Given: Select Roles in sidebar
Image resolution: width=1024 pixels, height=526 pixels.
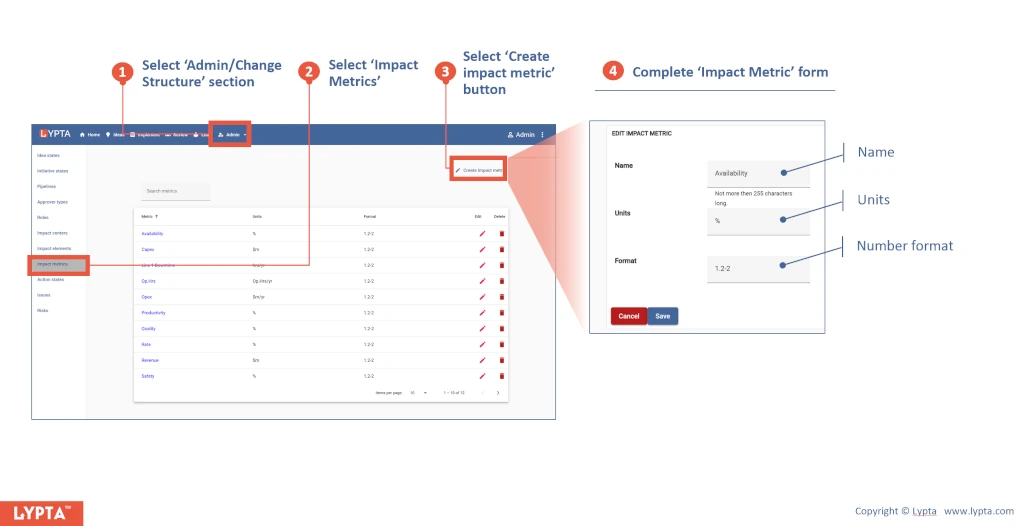Looking at the screenshot, I should (x=42, y=218).
